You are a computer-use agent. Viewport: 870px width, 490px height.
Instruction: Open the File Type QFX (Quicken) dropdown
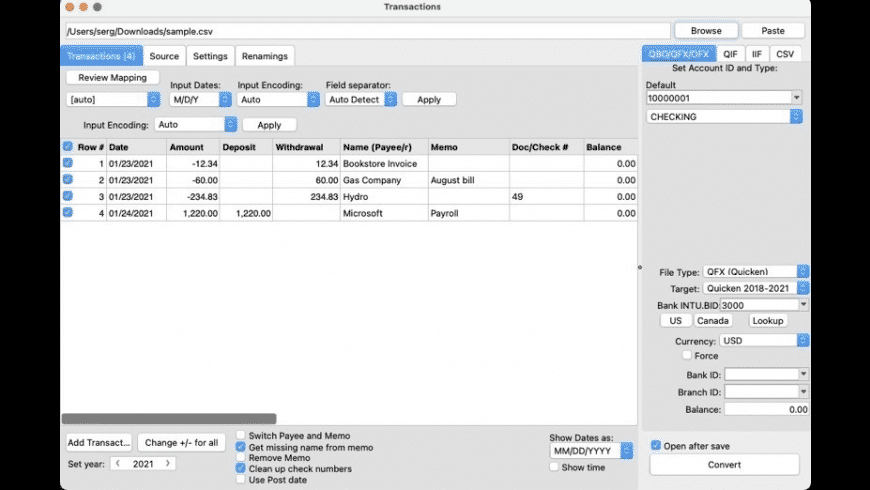[756, 271]
